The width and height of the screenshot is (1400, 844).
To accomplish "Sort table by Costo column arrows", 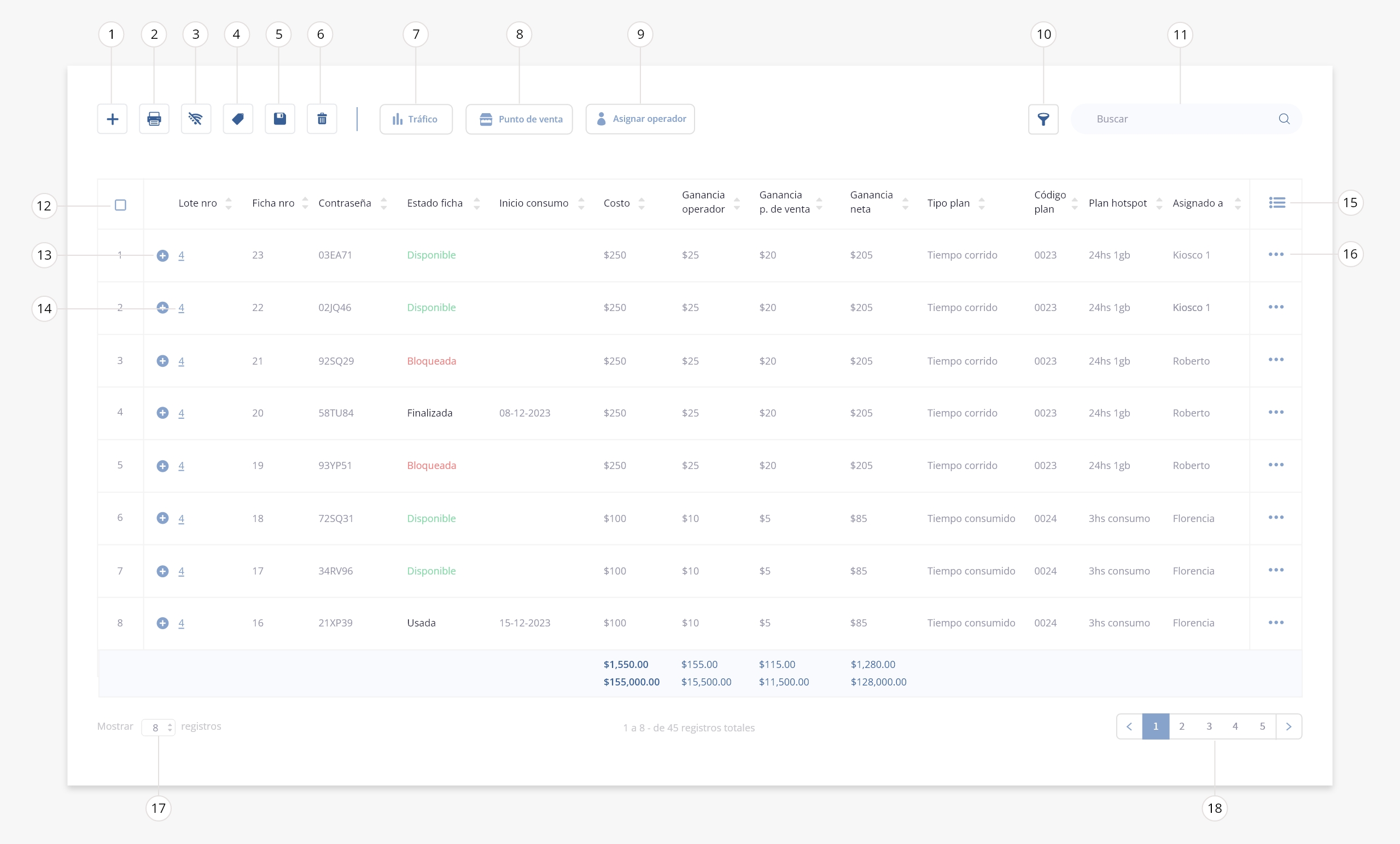I will [641, 203].
